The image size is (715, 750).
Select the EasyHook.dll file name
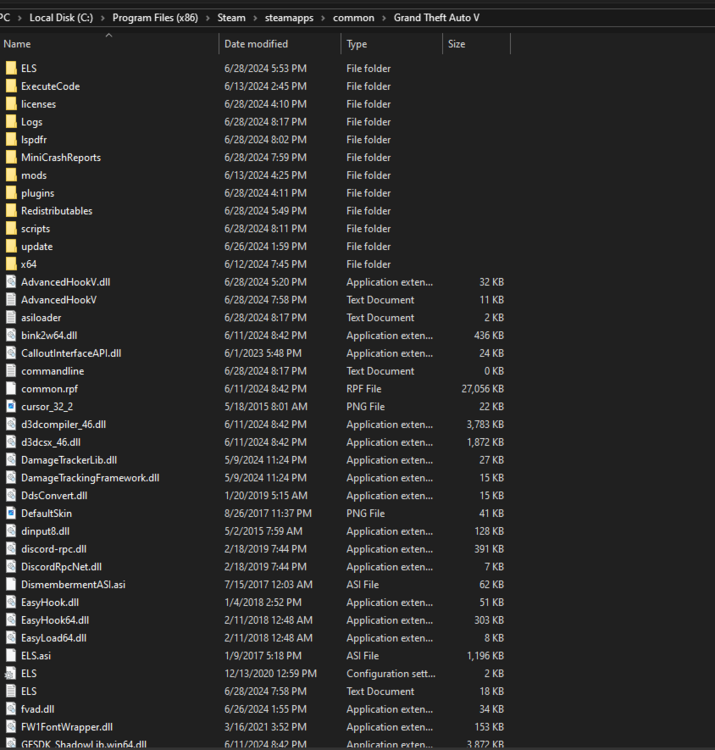tap(50, 603)
